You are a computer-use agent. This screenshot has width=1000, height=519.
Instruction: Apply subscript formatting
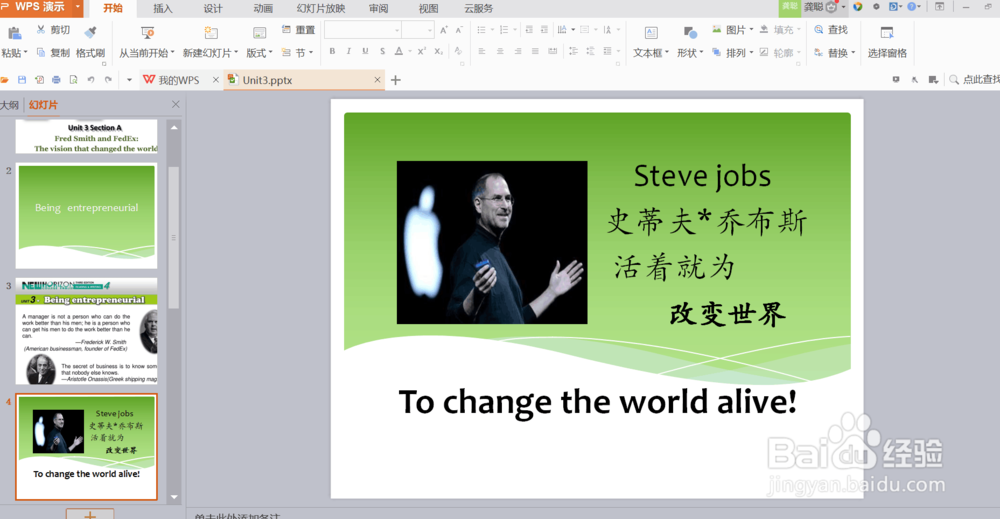pos(439,51)
